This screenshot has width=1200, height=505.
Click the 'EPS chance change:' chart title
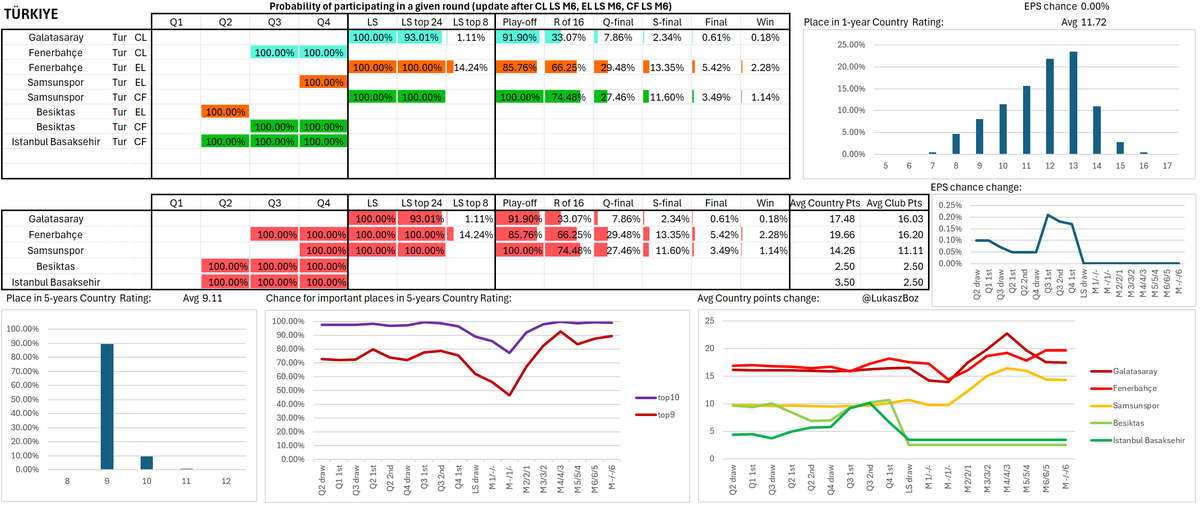[x=977, y=187]
